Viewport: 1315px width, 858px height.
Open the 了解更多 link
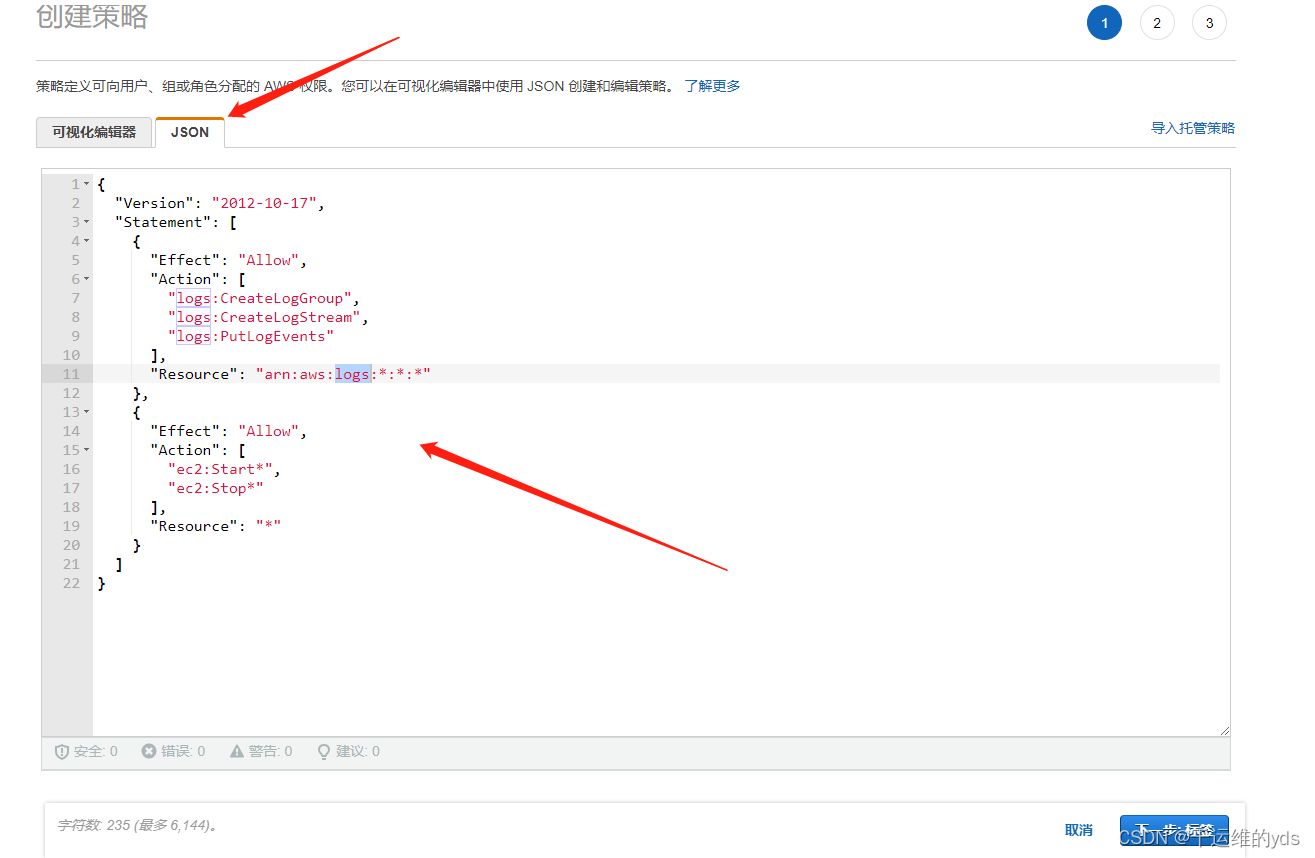pos(713,85)
